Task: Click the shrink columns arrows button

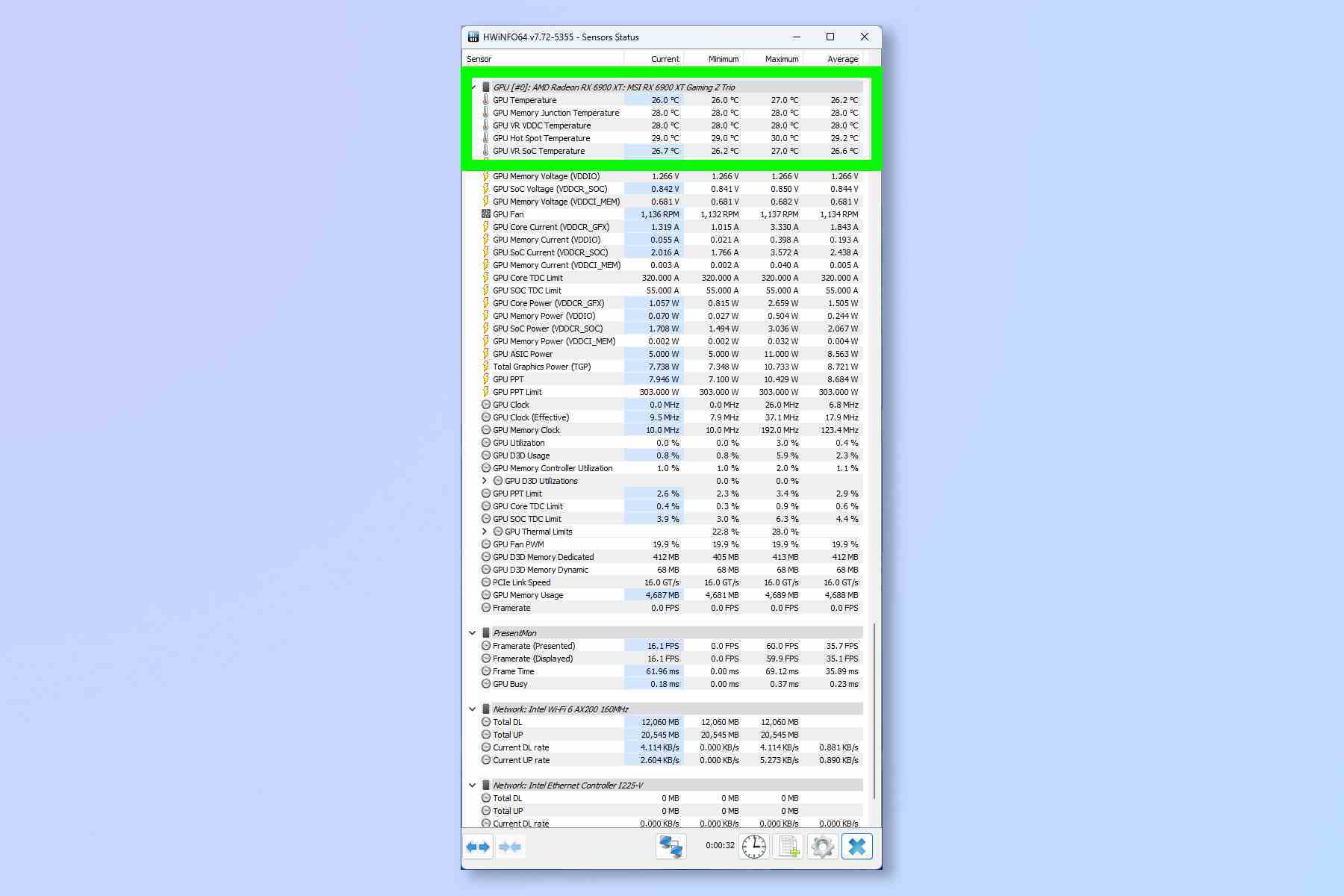Action: 511,847
